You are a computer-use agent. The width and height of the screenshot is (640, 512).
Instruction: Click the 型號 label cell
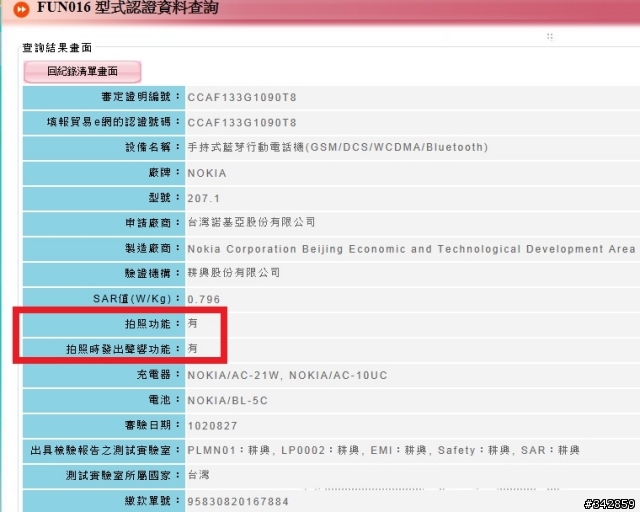pyautogui.click(x=104, y=198)
